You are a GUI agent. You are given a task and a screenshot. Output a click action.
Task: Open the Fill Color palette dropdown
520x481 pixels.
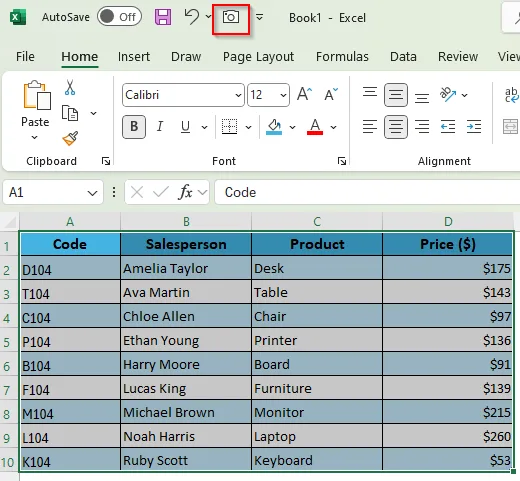click(292, 127)
